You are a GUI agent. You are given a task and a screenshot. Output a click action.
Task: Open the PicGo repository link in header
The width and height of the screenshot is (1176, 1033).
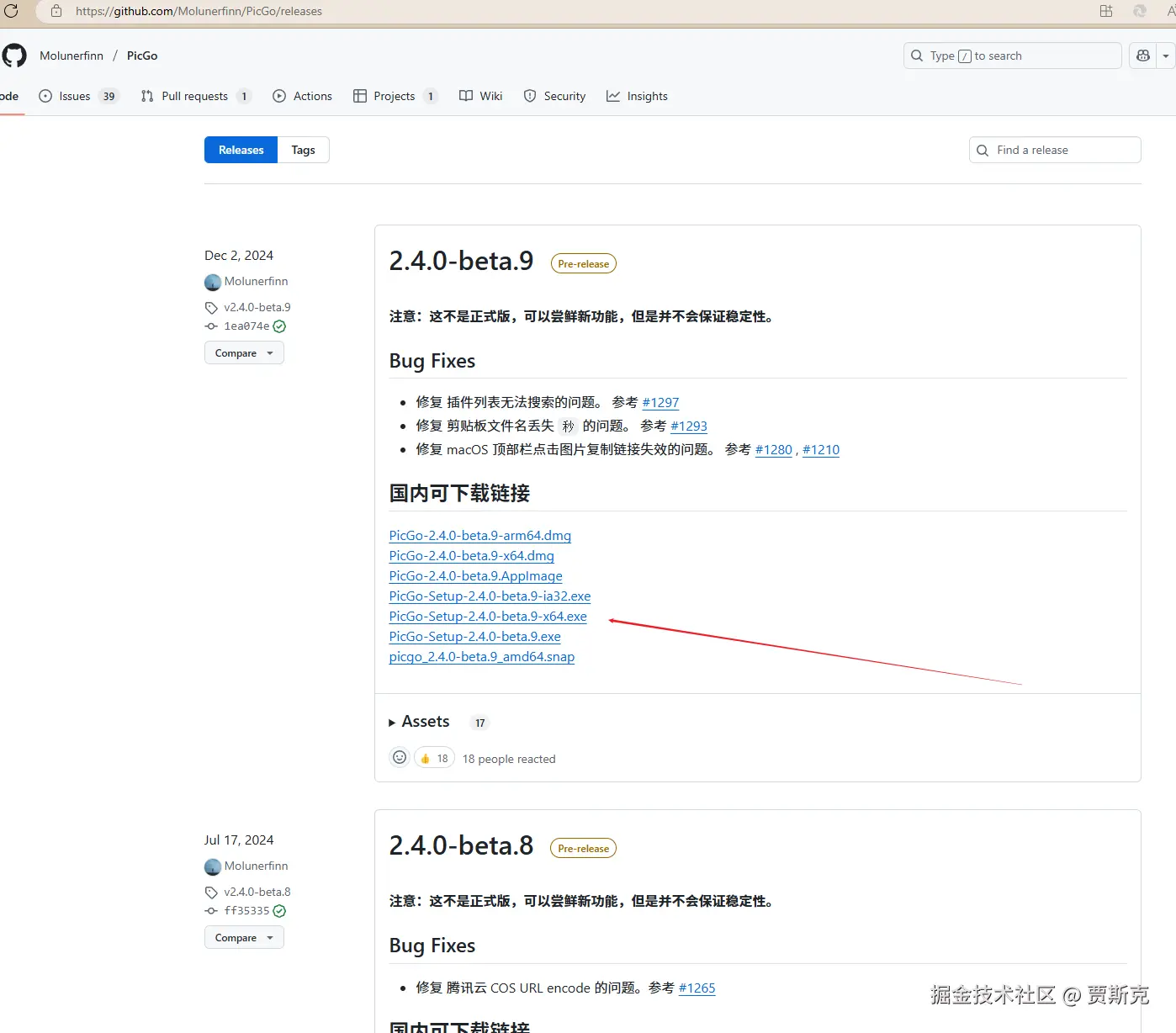click(x=142, y=56)
